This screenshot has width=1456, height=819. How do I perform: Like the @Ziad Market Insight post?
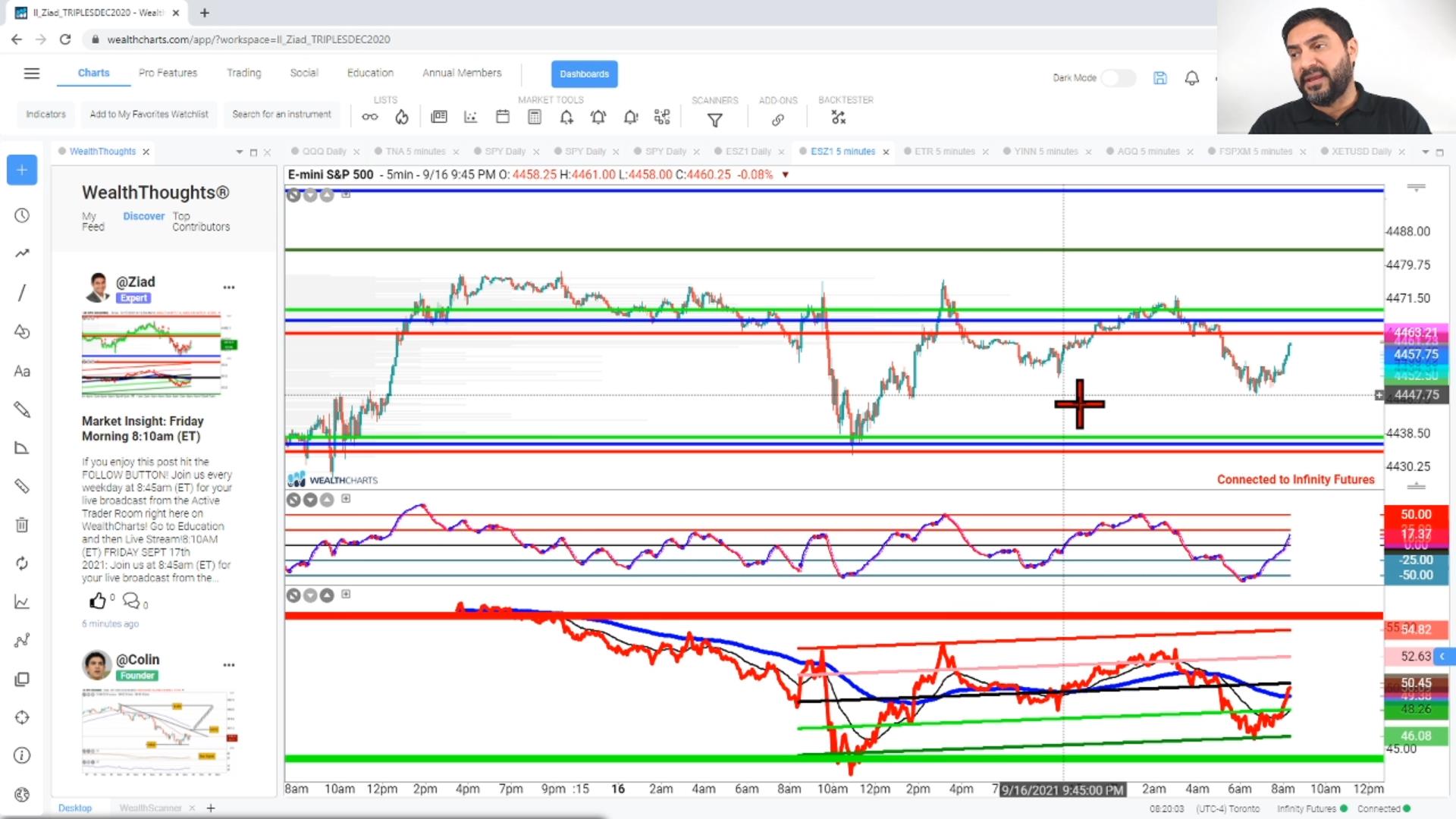click(x=98, y=601)
